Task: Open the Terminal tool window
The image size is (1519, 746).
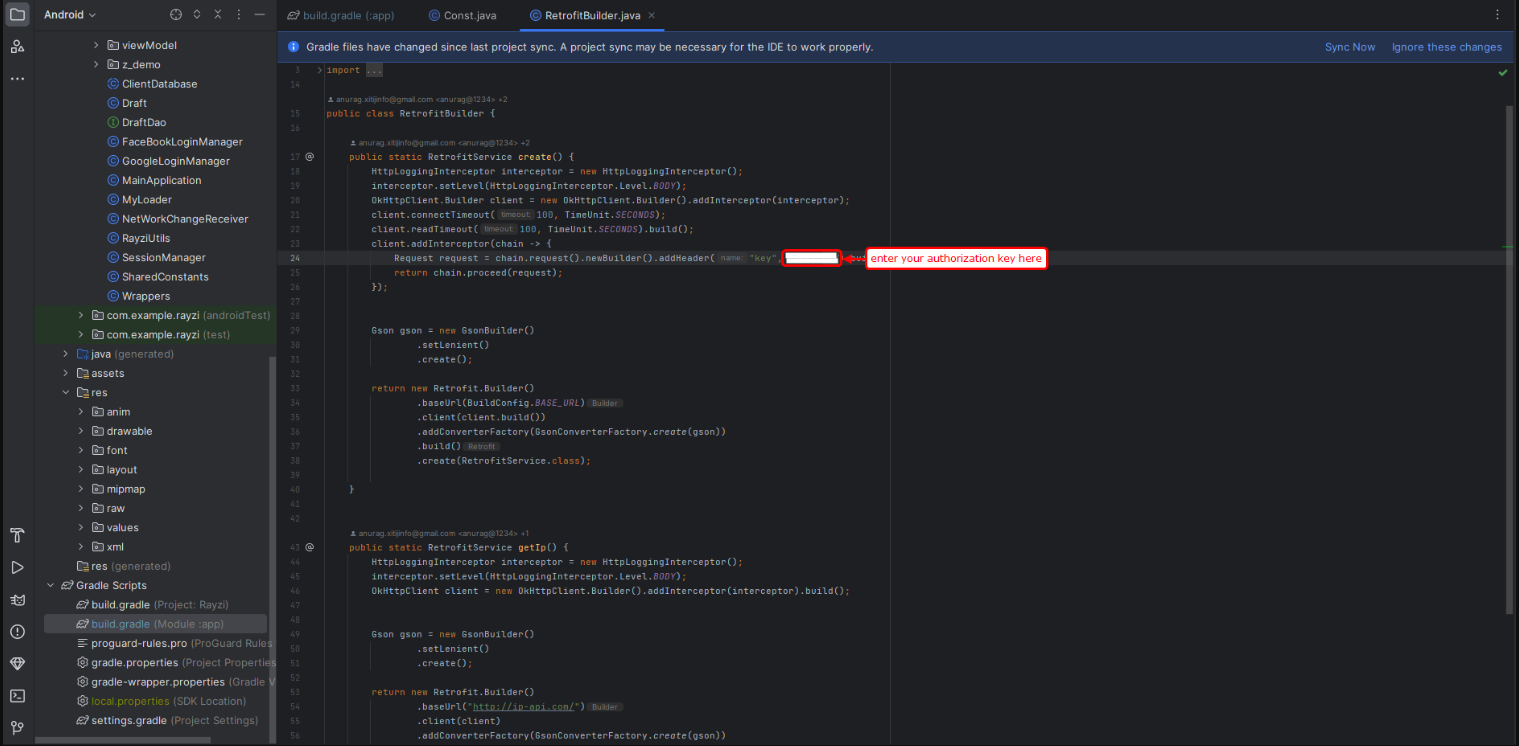Action: click(17, 696)
